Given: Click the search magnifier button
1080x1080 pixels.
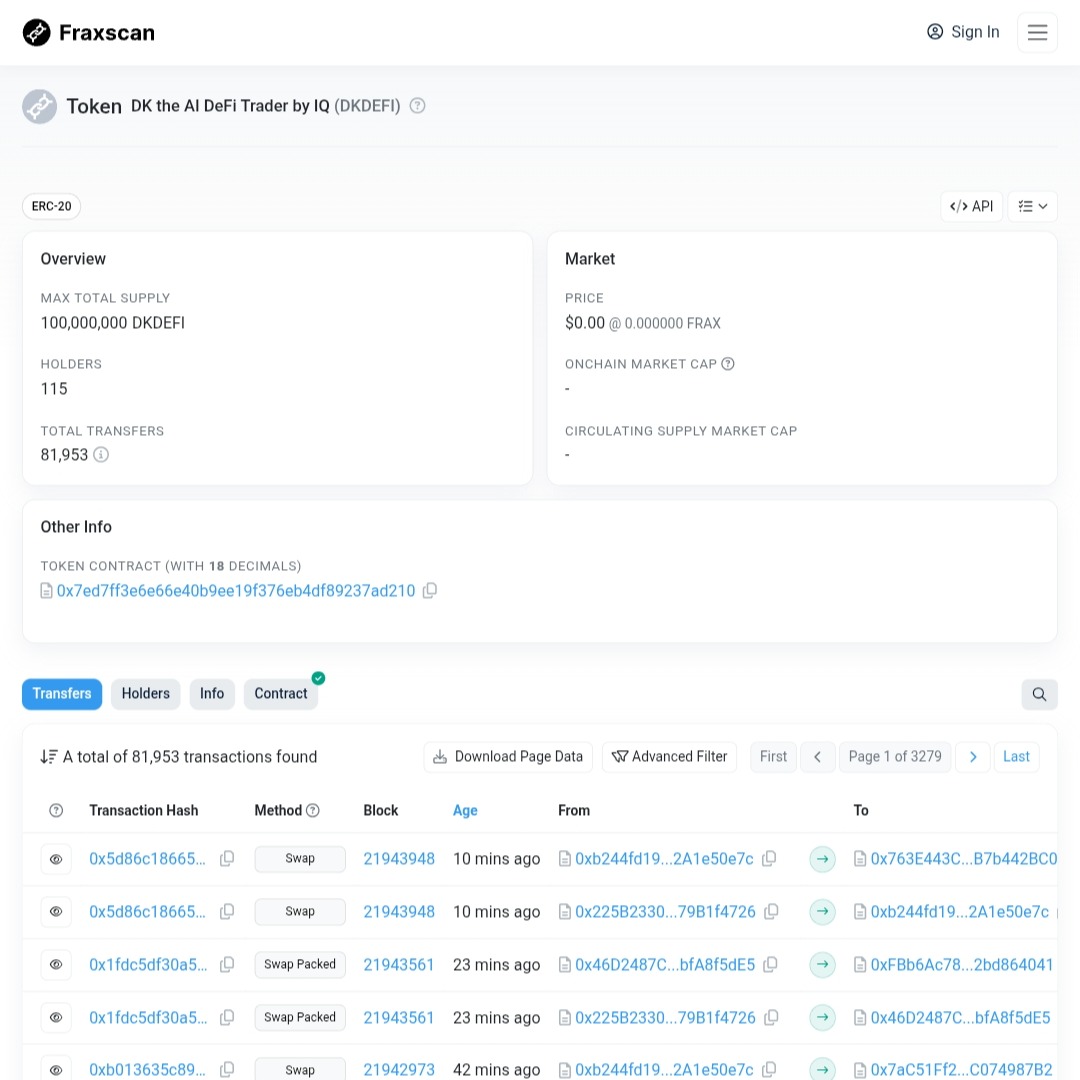Looking at the screenshot, I should click(1039, 694).
